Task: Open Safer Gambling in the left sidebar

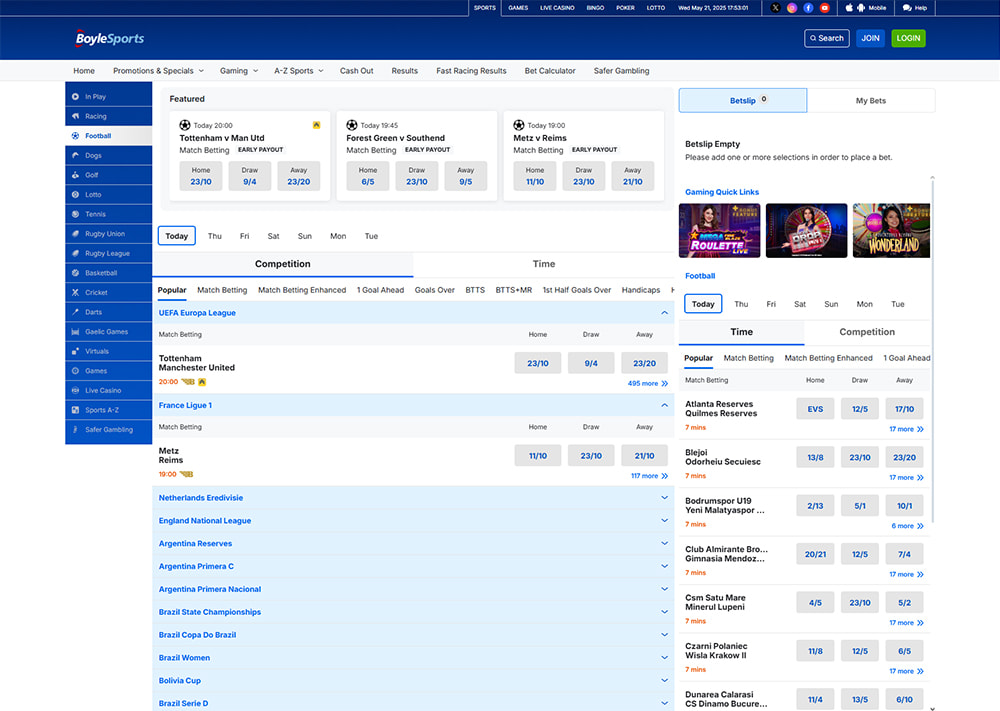Action: pos(108,430)
